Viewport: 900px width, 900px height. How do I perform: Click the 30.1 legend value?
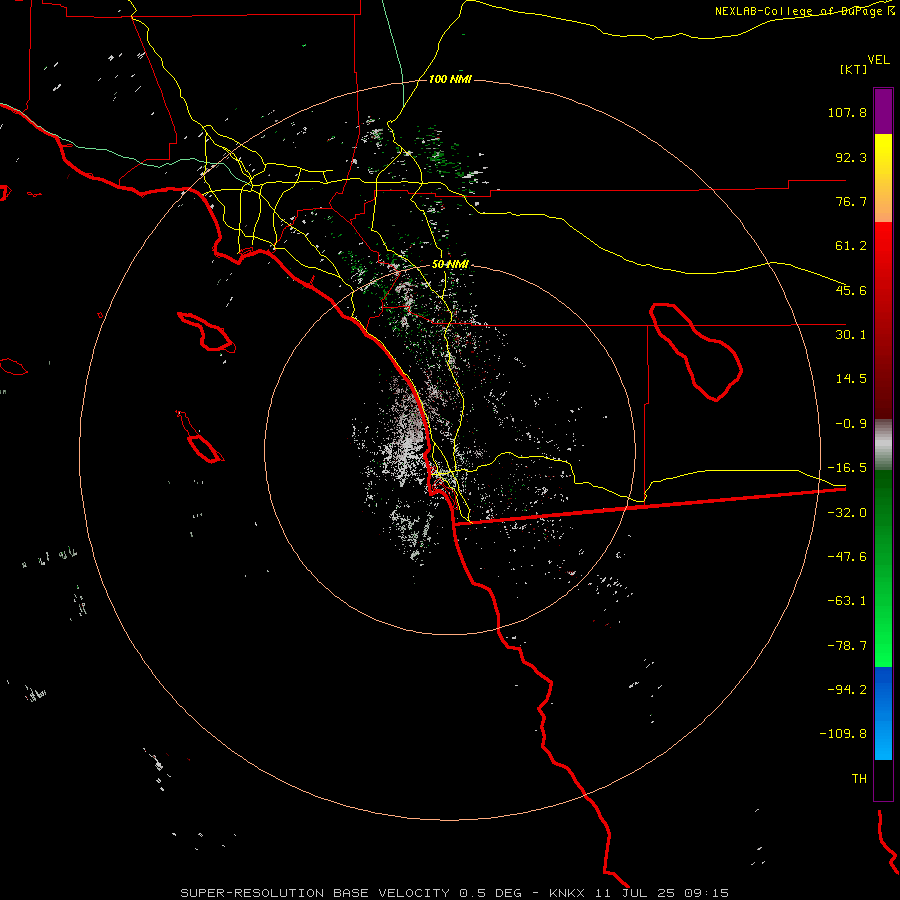click(851, 335)
